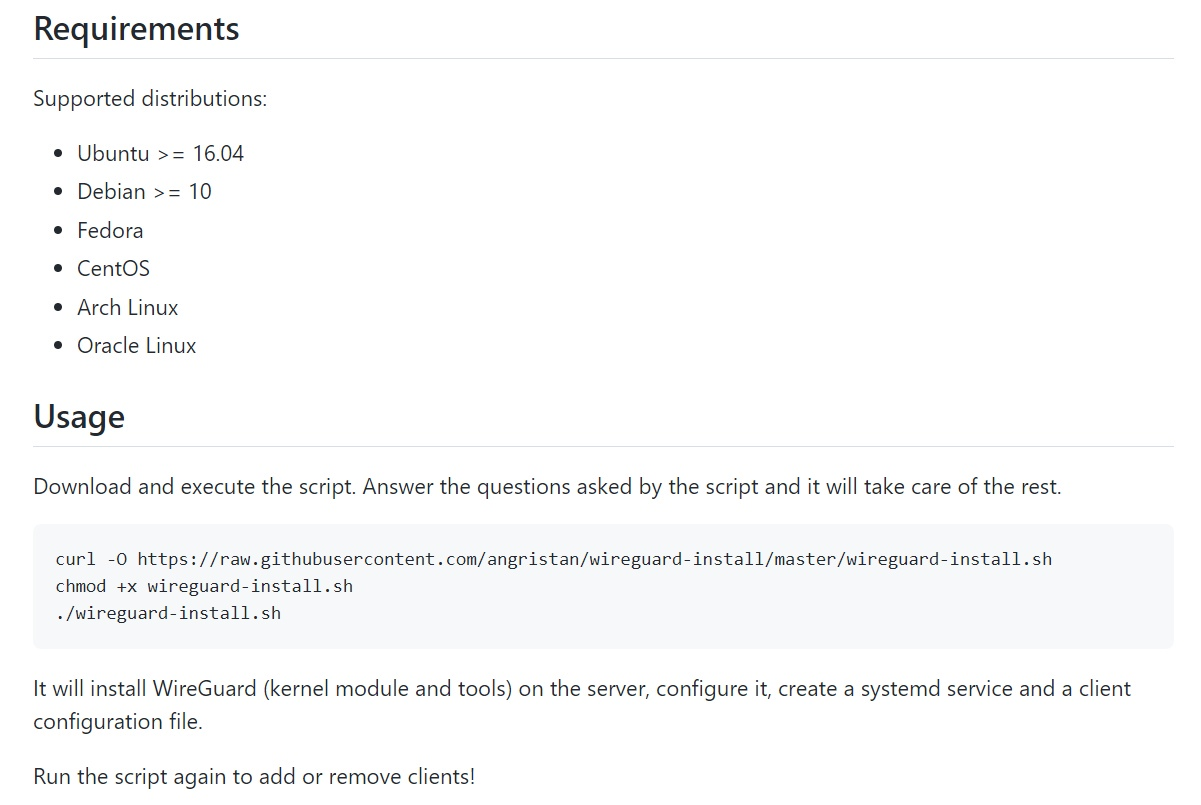The height and width of the screenshot is (805, 1201).
Task: Click the -O flag in the curl command
Action: (x=116, y=559)
